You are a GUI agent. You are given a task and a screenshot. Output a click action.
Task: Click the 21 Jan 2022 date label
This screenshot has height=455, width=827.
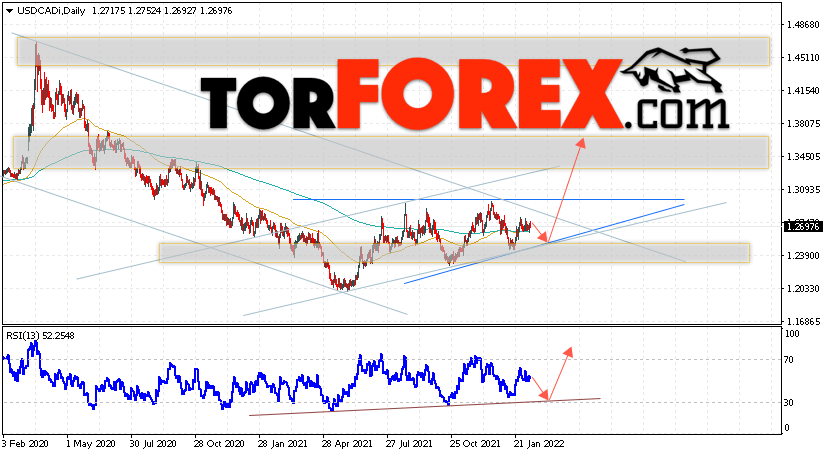[x=540, y=444]
